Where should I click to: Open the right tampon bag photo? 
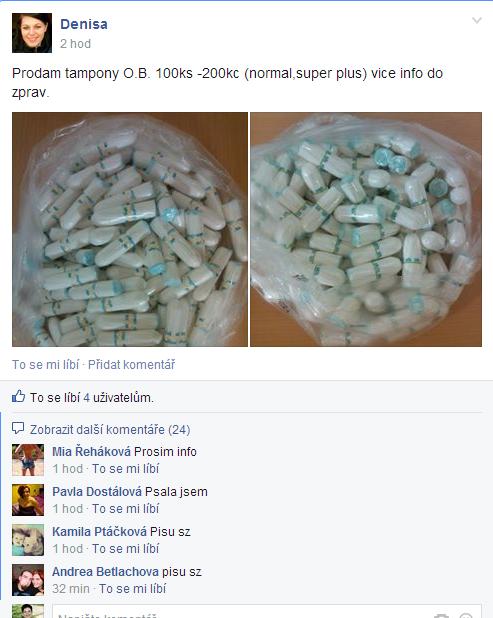[x=366, y=229]
